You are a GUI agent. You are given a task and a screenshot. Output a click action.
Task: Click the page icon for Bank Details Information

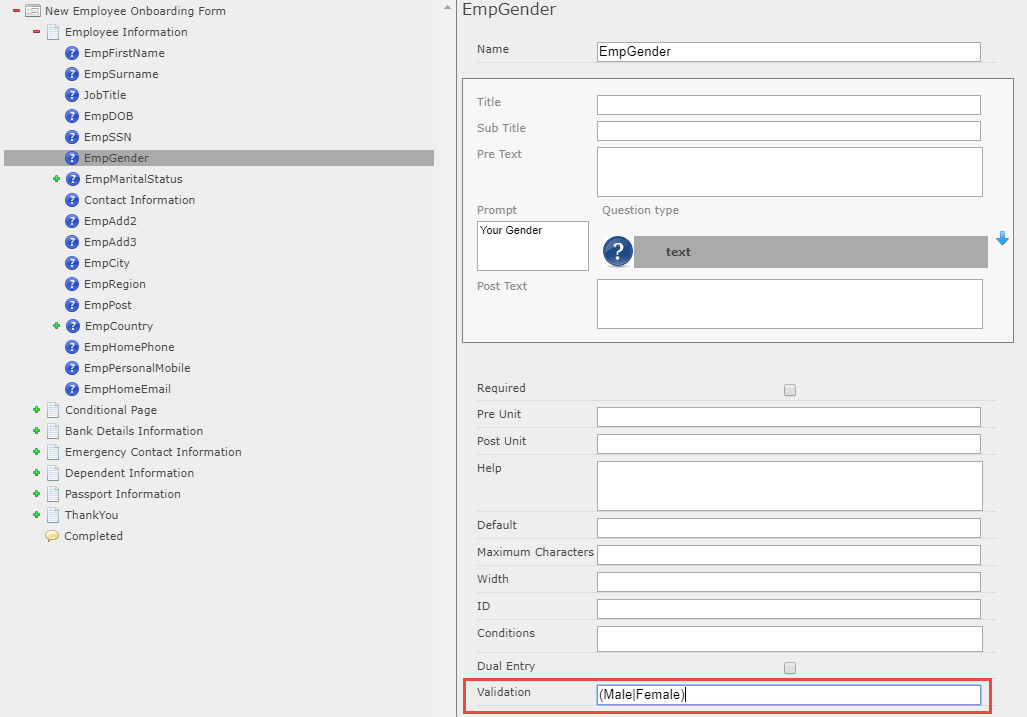point(53,431)
